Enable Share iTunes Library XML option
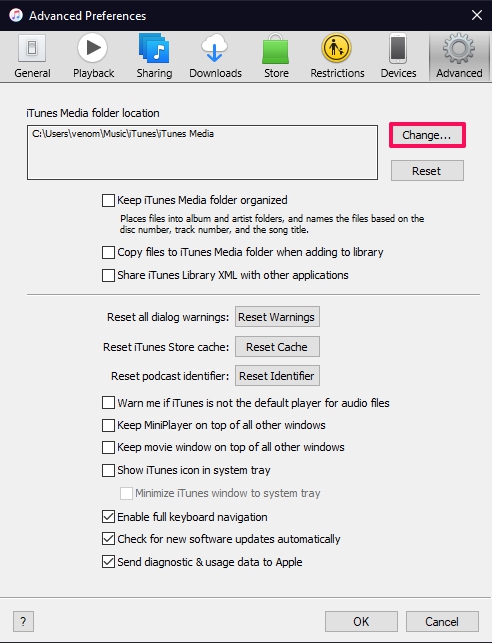Screen dimensions: 492x643 tap(108, 275)
